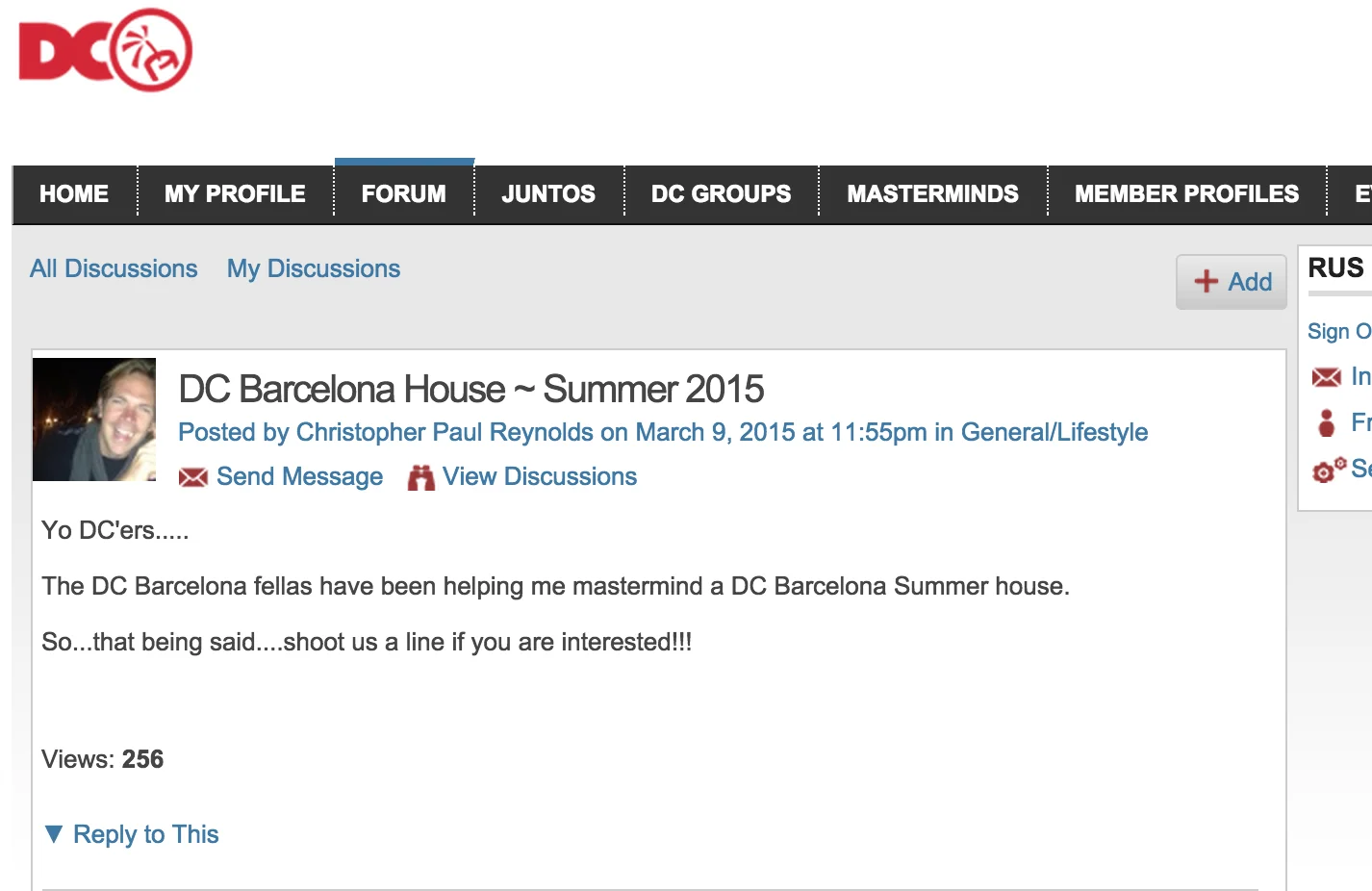The image size is (1372, 891).
Task: Open the HOME navigation tab
Action: (x=74, y=194)
